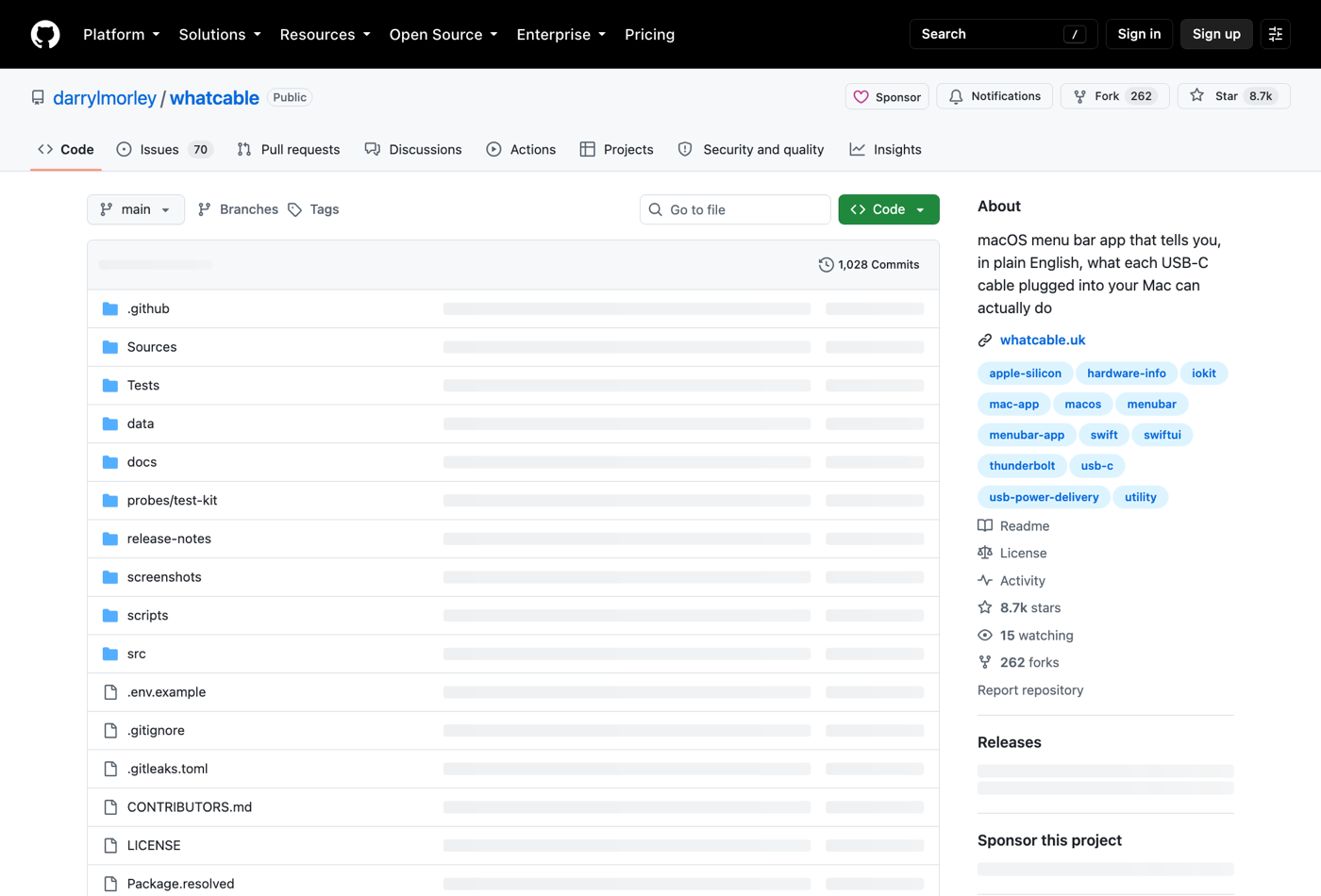The image size is (1321, 896).
Task: Open the Open Source header menu
Action: point(443,34)
